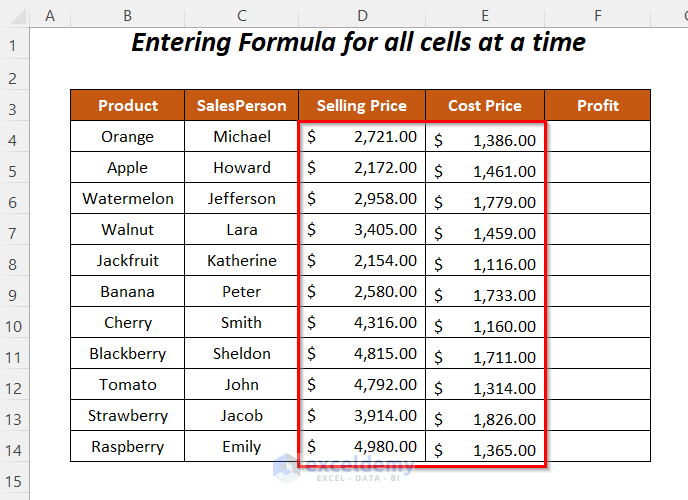Select column D header
This screenshot has height=500, width=688.
[x=362, y=15]
